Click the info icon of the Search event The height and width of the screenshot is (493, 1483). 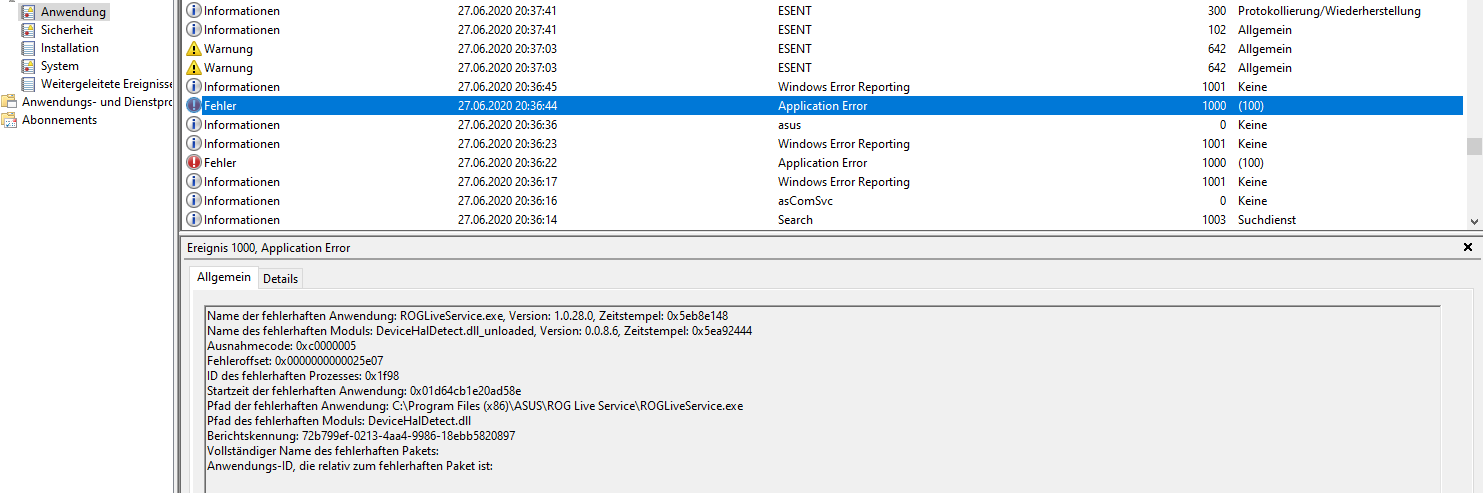(x=194, y=220)
